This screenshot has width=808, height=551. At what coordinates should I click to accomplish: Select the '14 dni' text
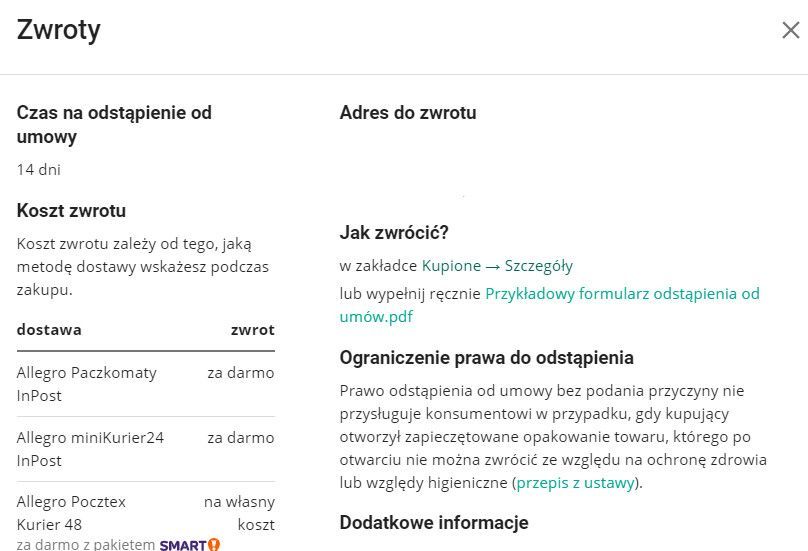(39, 170)
